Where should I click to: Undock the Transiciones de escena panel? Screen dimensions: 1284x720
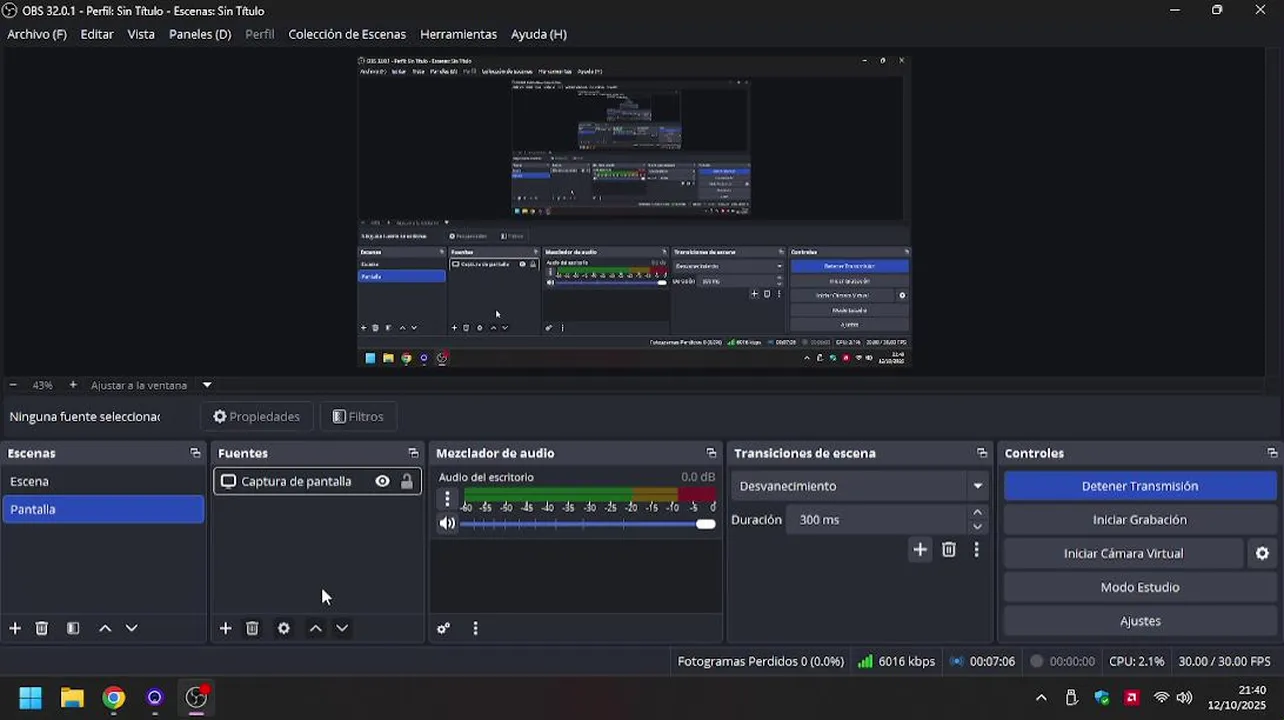coord(982,453)
